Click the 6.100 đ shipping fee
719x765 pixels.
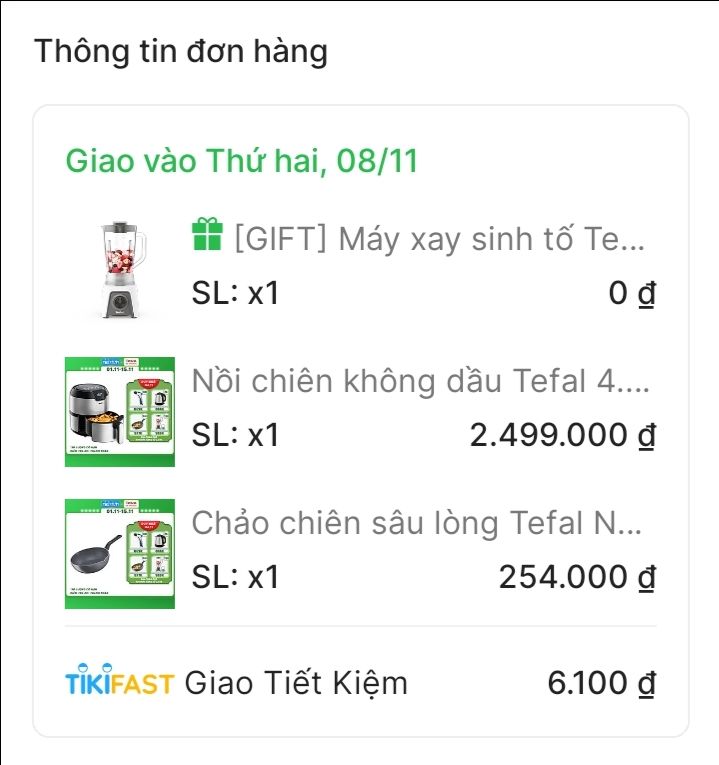(x=601, y=684)
